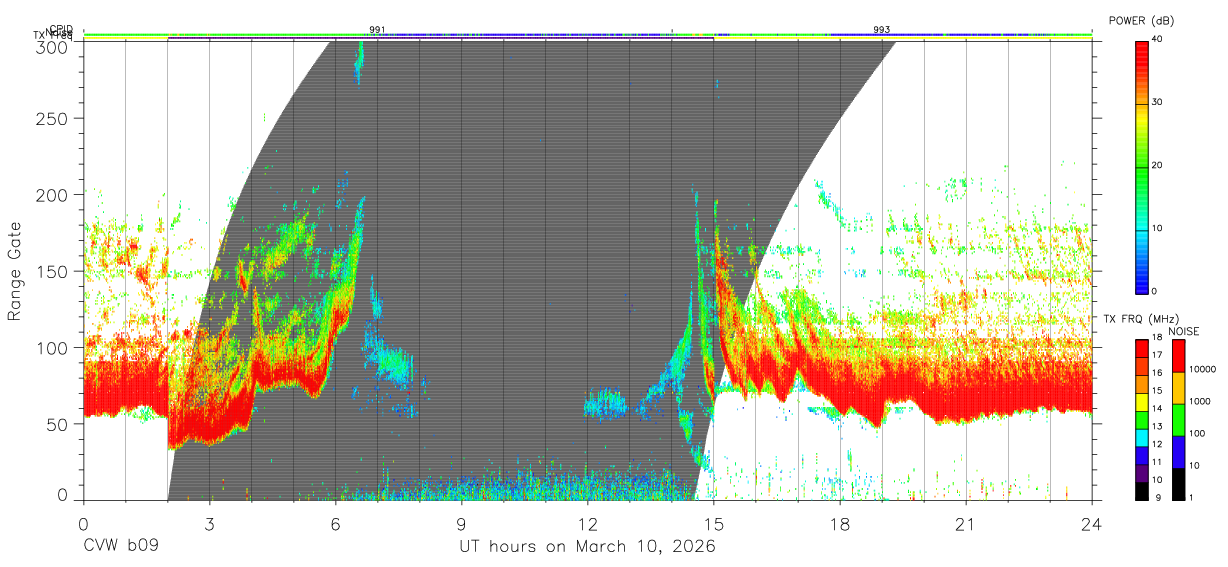1228x567 pixels.
Task: Click the 'NOISE' legend title
Action: [x=1183, y=331]
